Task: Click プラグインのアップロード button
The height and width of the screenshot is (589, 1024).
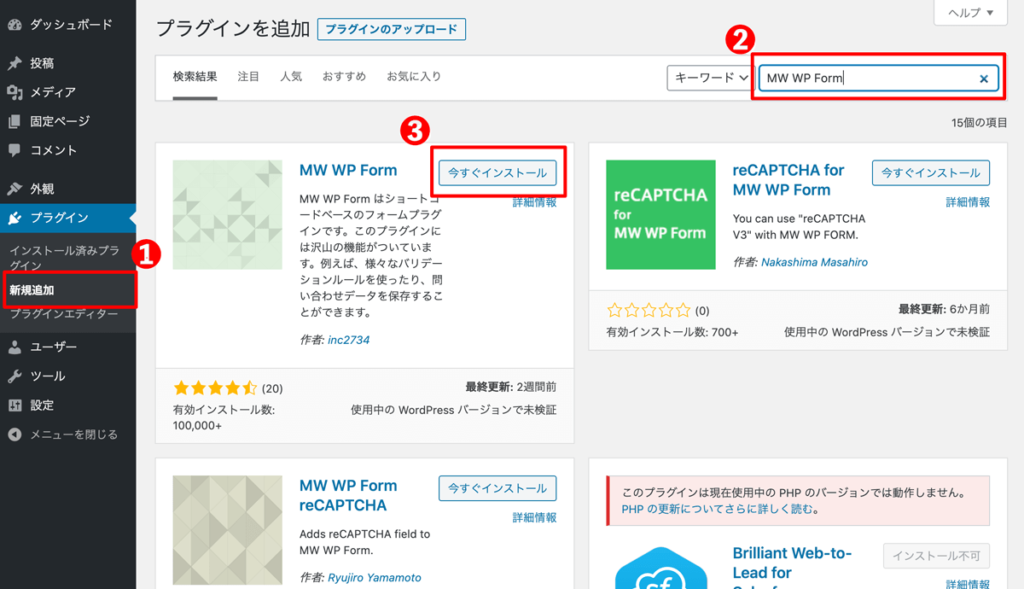Action: point(391,29)
